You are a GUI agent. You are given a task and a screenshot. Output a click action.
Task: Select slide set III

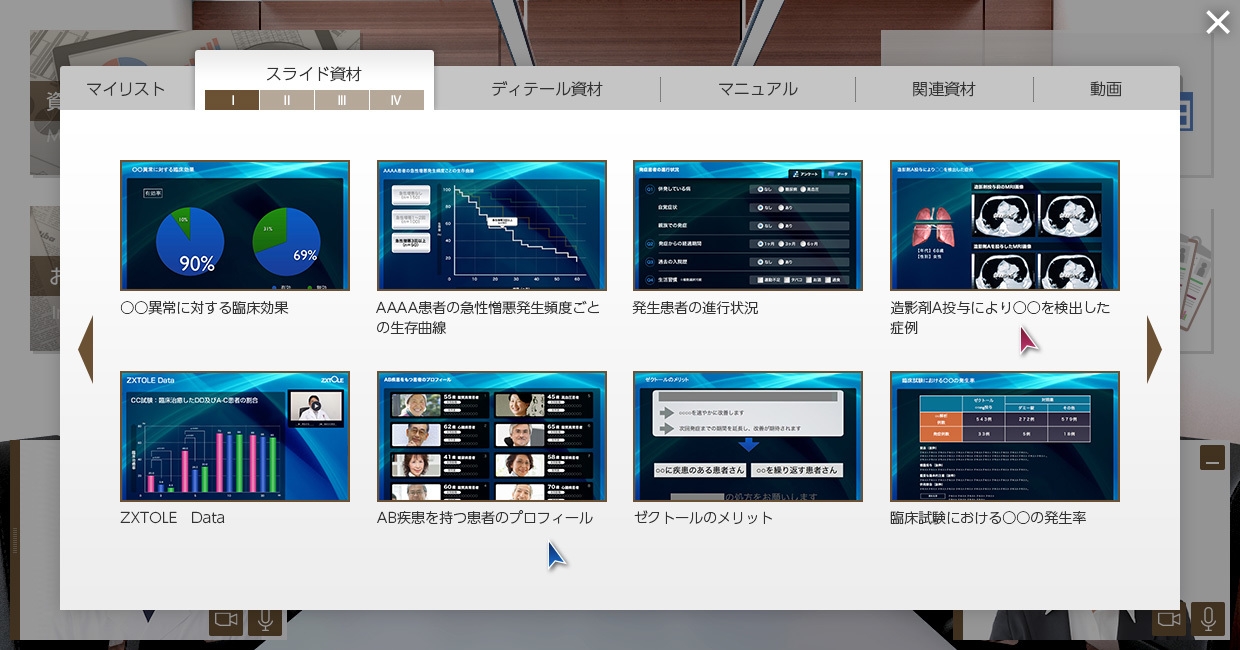pyautogui.click(x=341, y=100)
